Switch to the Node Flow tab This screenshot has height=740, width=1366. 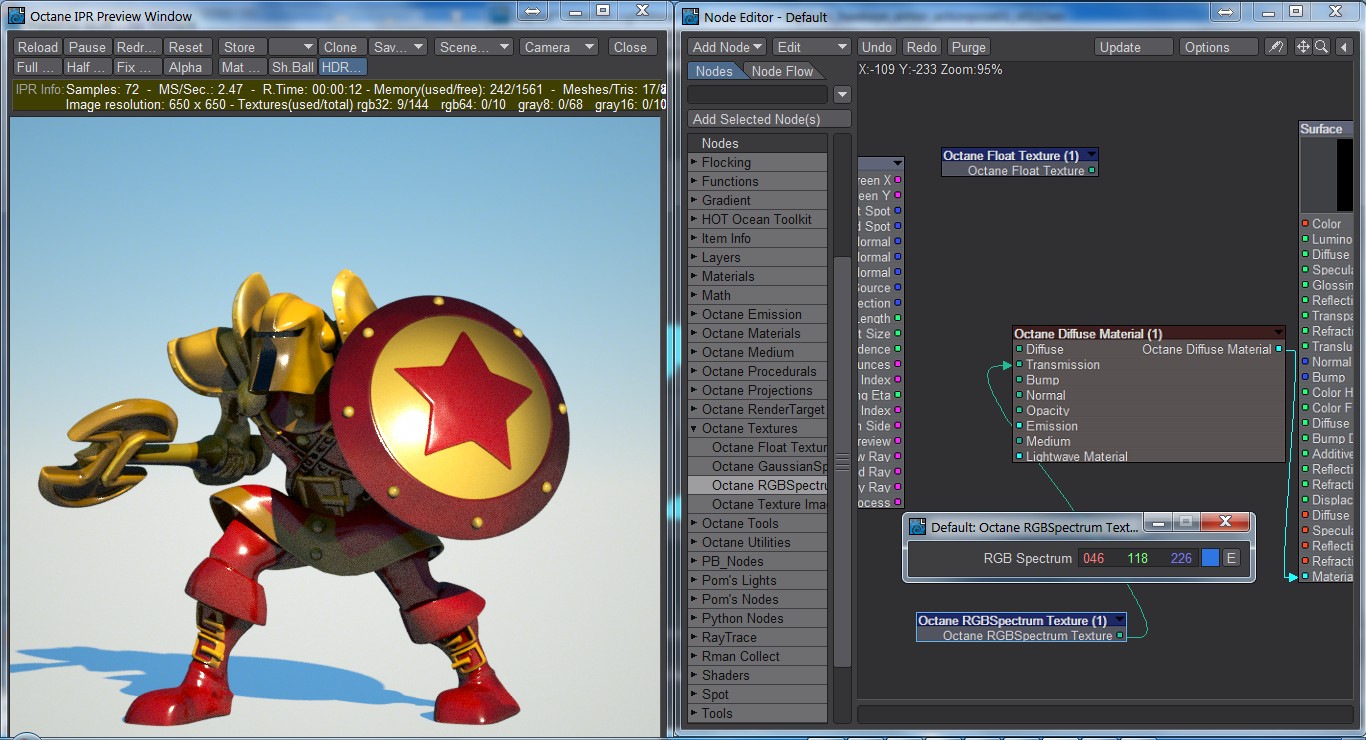click(x=784, y=71)
